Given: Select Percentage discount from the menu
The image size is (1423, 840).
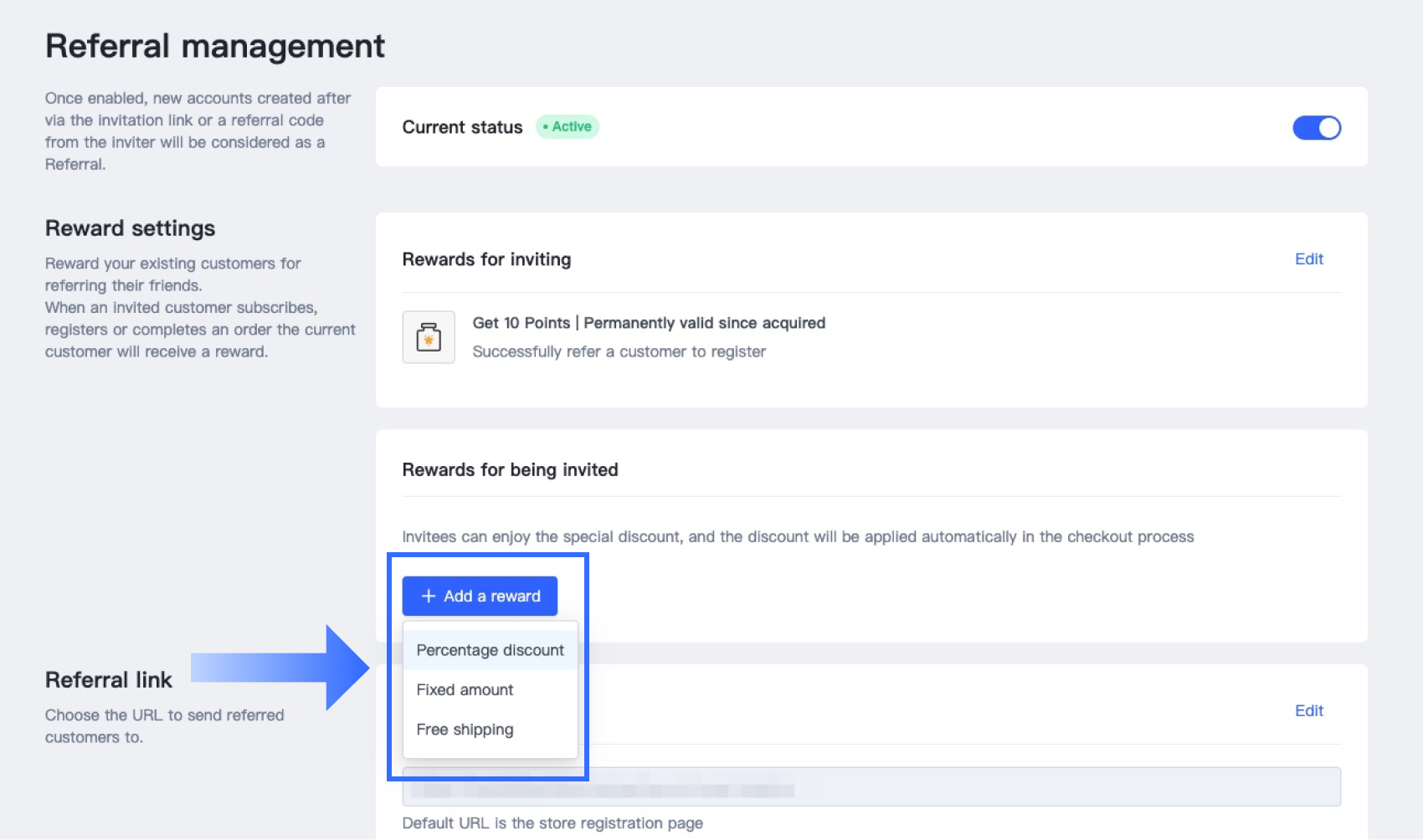Looking at the screenshot, I should 491,650.
